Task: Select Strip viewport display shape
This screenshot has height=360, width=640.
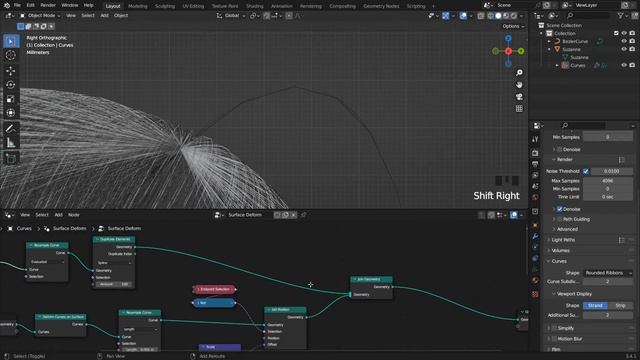Action: [x=620, y=305]
